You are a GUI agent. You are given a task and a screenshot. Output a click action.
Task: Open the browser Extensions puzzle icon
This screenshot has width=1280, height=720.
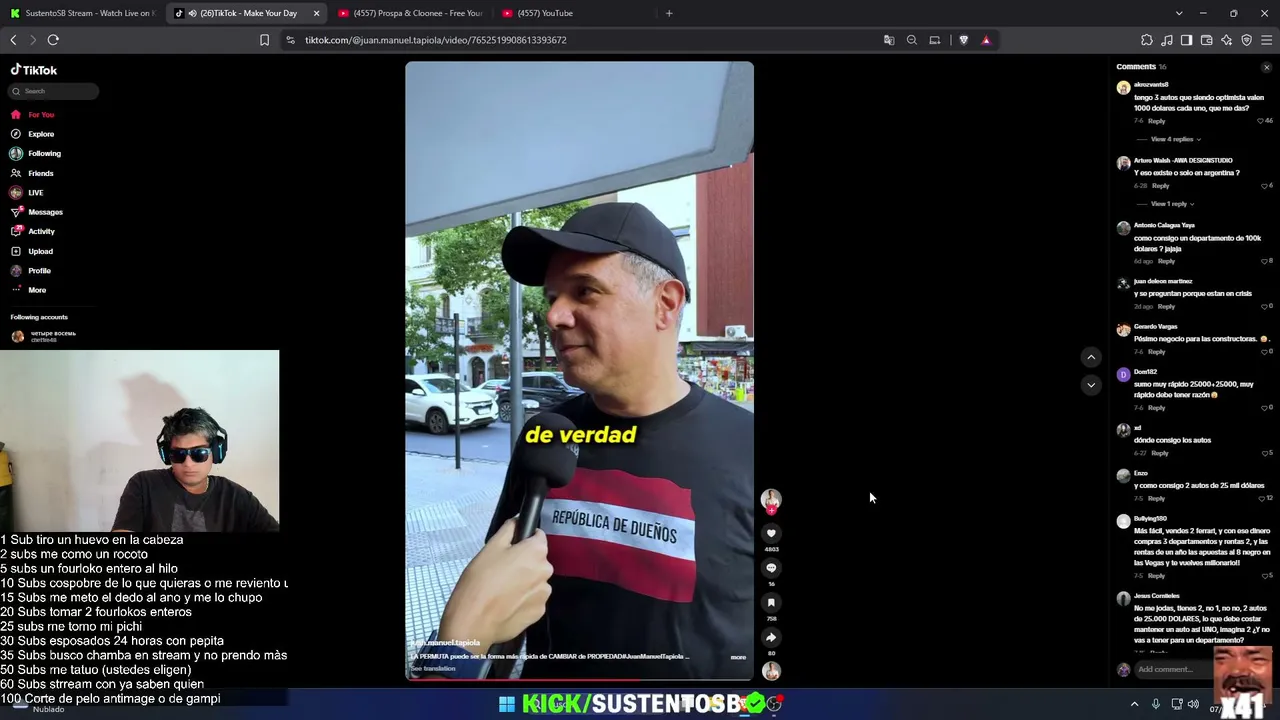1147,40
